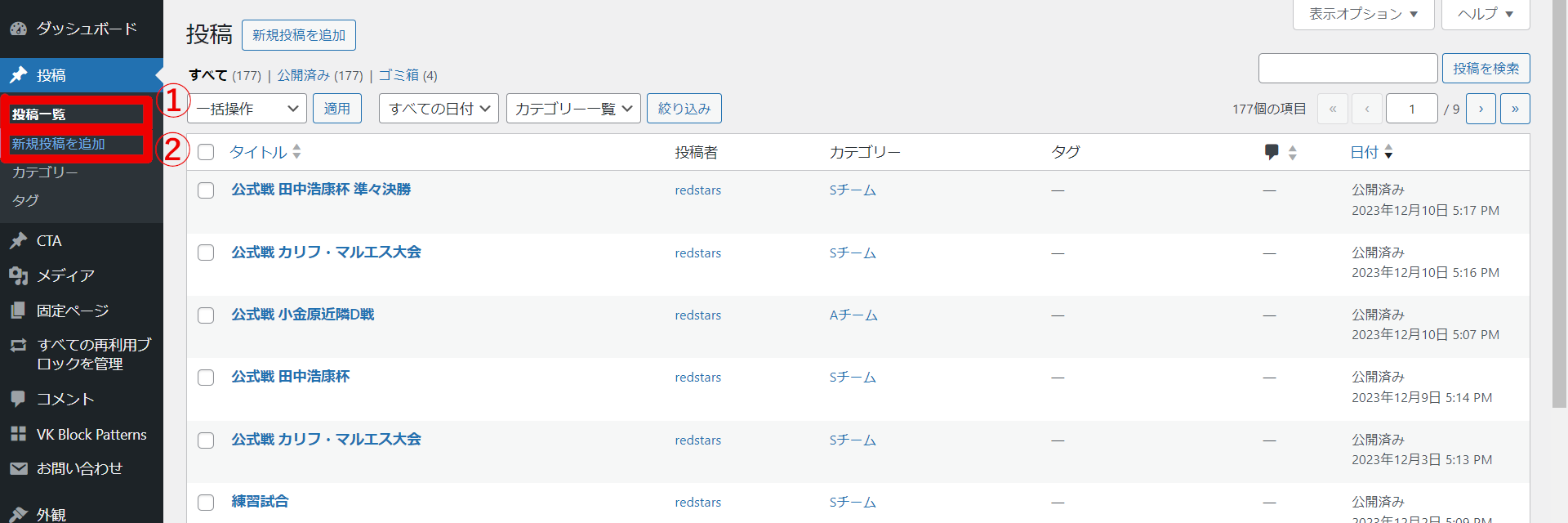Sort by the comments bubble column icon
Viewport: 1568px width, 523px height.
(1272, 152)
